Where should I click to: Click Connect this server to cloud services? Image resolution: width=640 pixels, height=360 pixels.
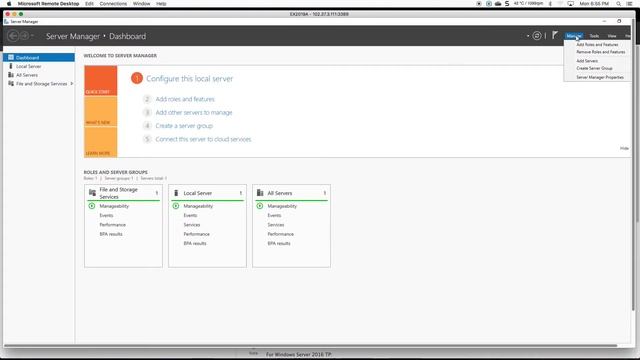[x=203, y=139]
